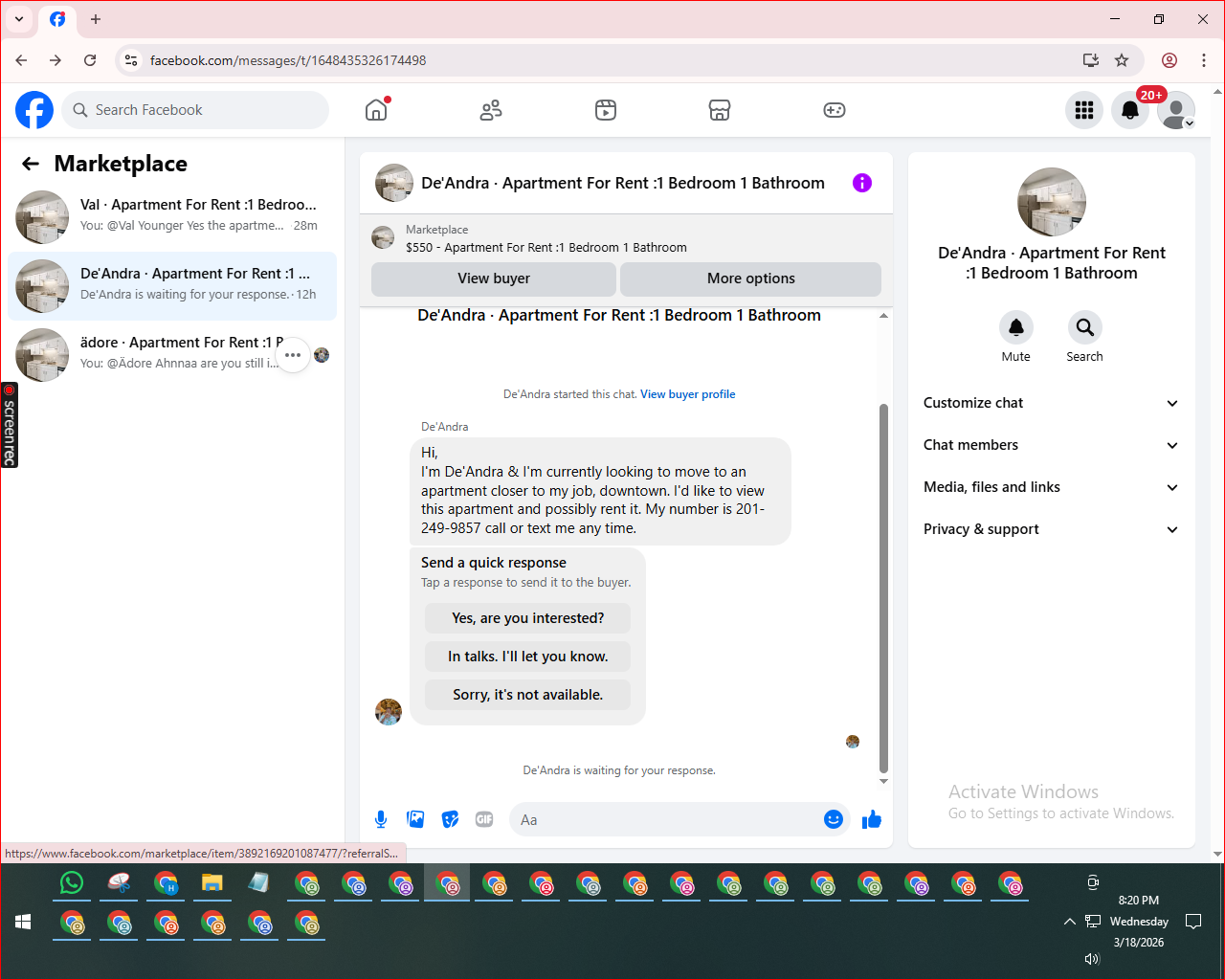The width and height of the screenshot is (1225, 980).
Task: Go back in browser history
Action: [x=21, y=60]
